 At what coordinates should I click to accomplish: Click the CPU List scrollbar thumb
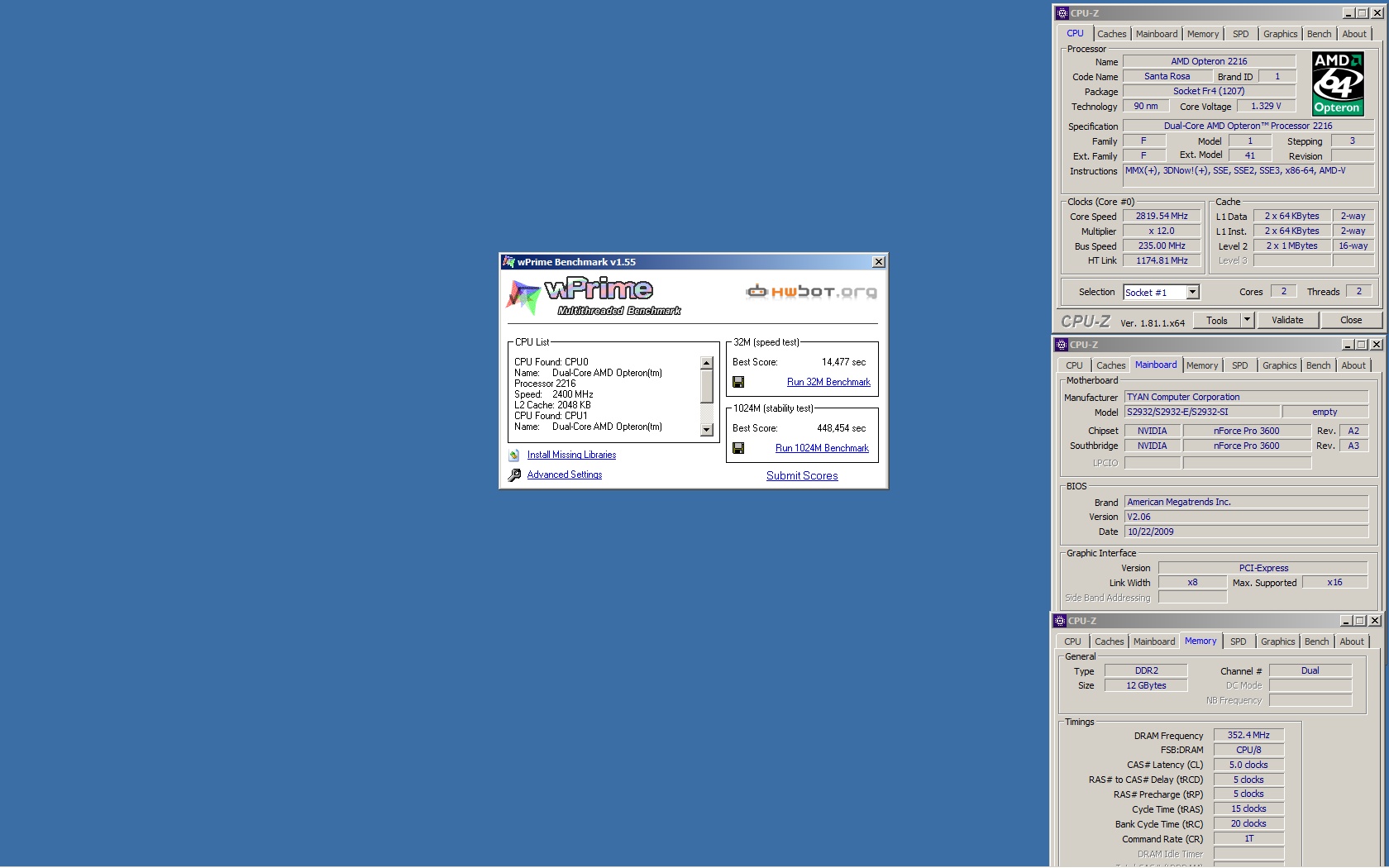point(706,386)
